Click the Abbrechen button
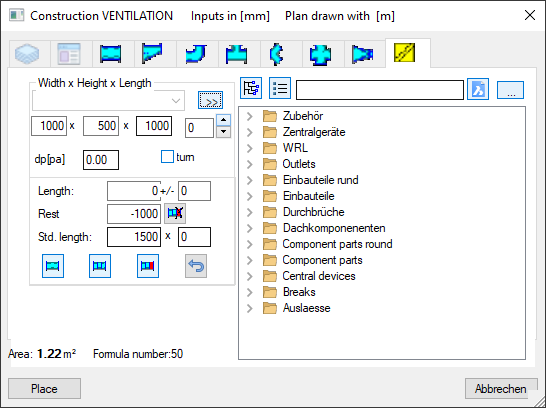The width and height of the screenshot is (546, 408). (501, 389)
